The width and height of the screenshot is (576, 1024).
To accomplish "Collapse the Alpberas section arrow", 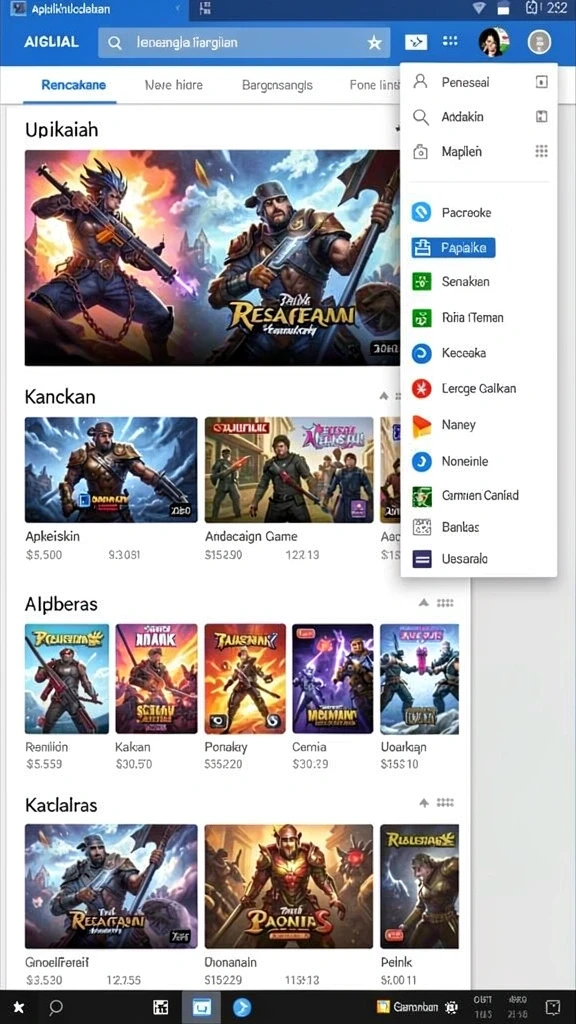I will pyautogui.click(x=424, y=602).
